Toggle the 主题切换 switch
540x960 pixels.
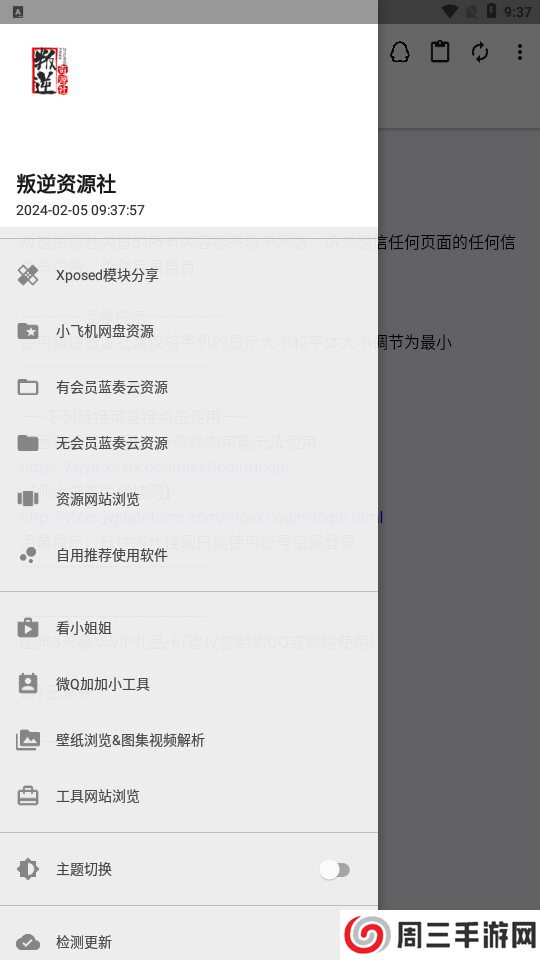click(x=335, y=869)
